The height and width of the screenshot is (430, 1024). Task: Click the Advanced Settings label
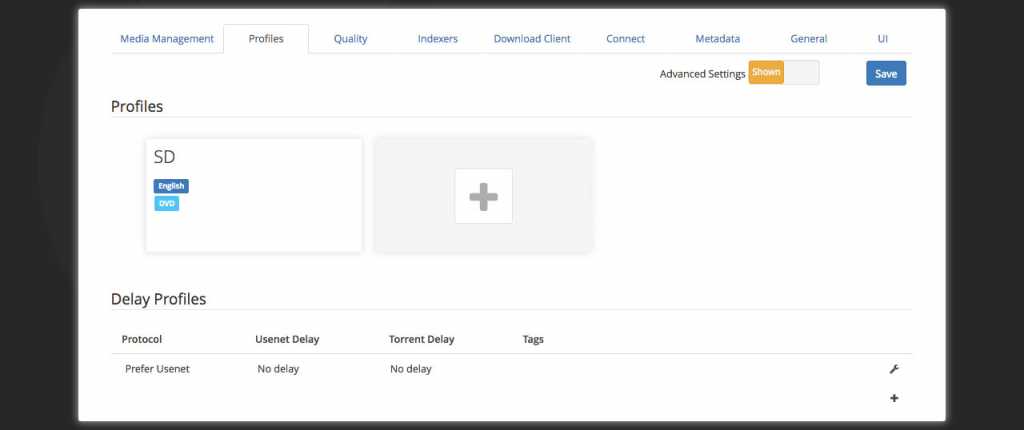pyautogui.click(x=702, y=74)
